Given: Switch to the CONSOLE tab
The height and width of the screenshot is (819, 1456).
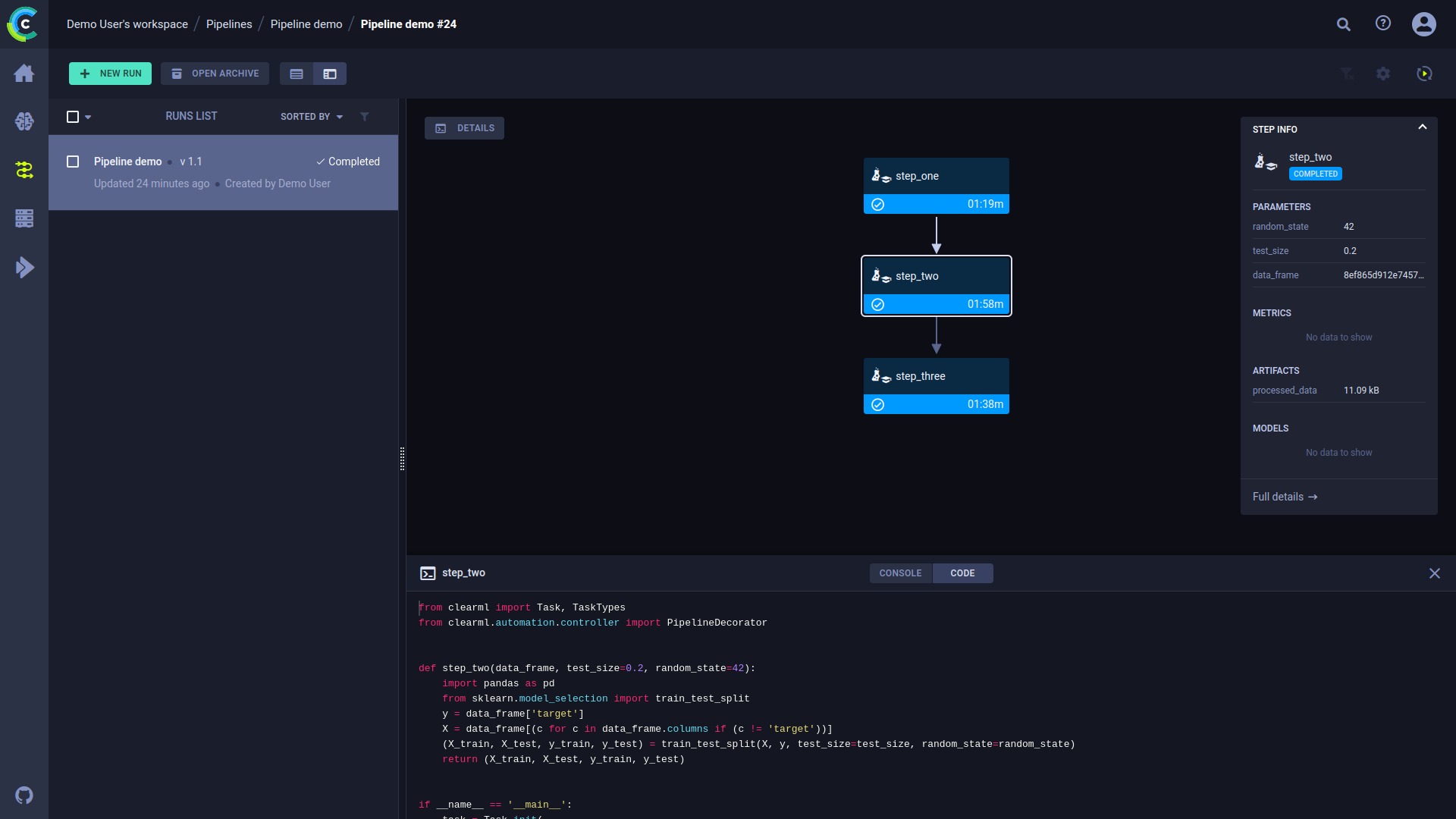Looking at the screenshot, I should pos(900,573).
